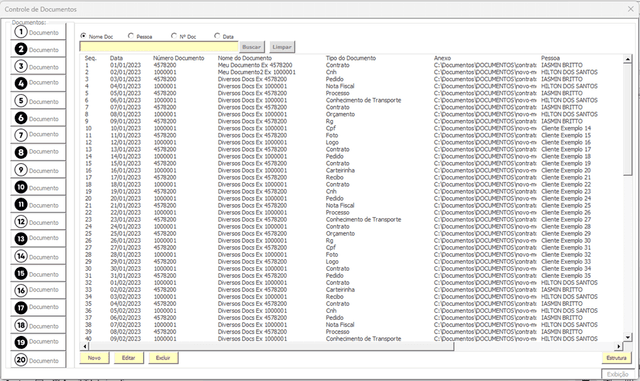
Task: Click 'Cliente Exemplo 14' cell
Action: click(x=566, y=128)
